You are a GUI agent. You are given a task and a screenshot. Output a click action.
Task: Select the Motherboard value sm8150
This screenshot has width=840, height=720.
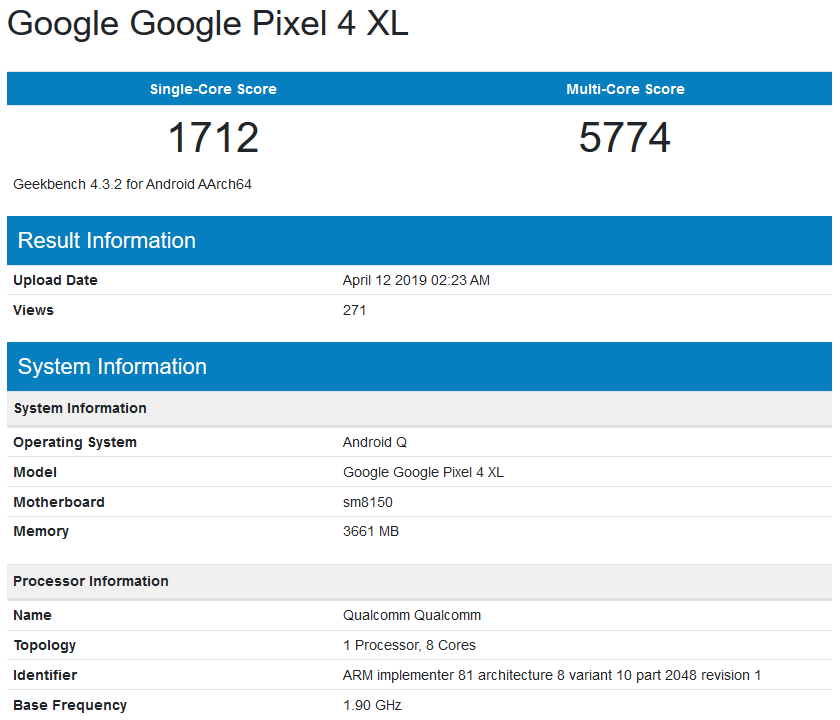[368, 502]
